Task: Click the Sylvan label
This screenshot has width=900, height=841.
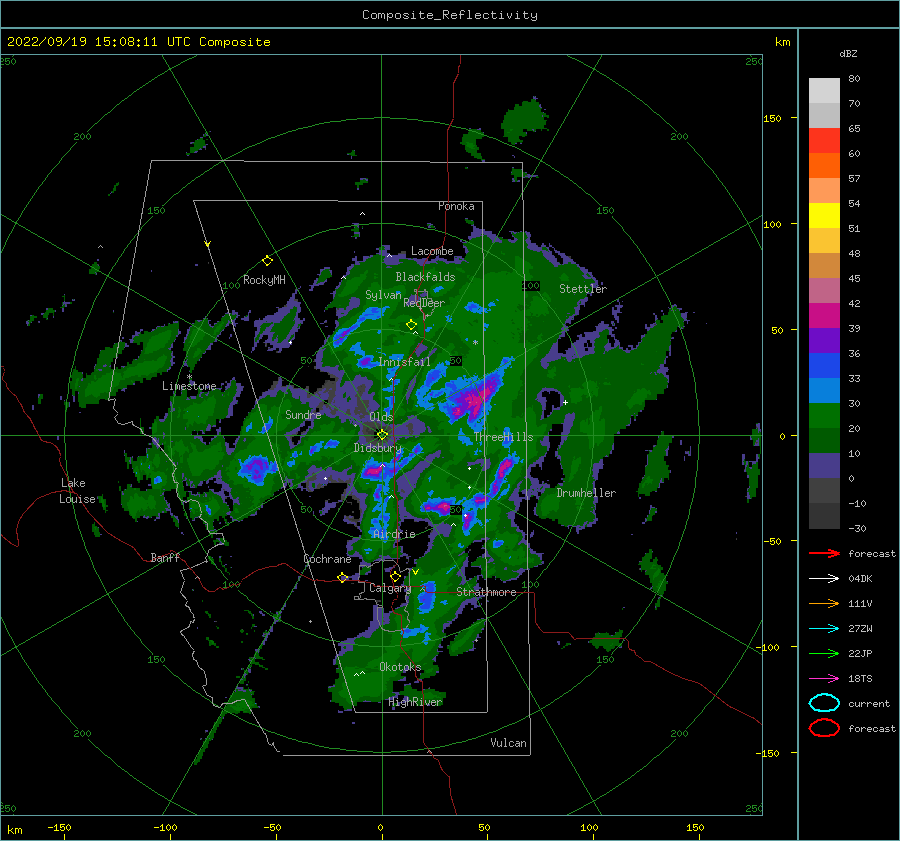Action: point(383,295)
